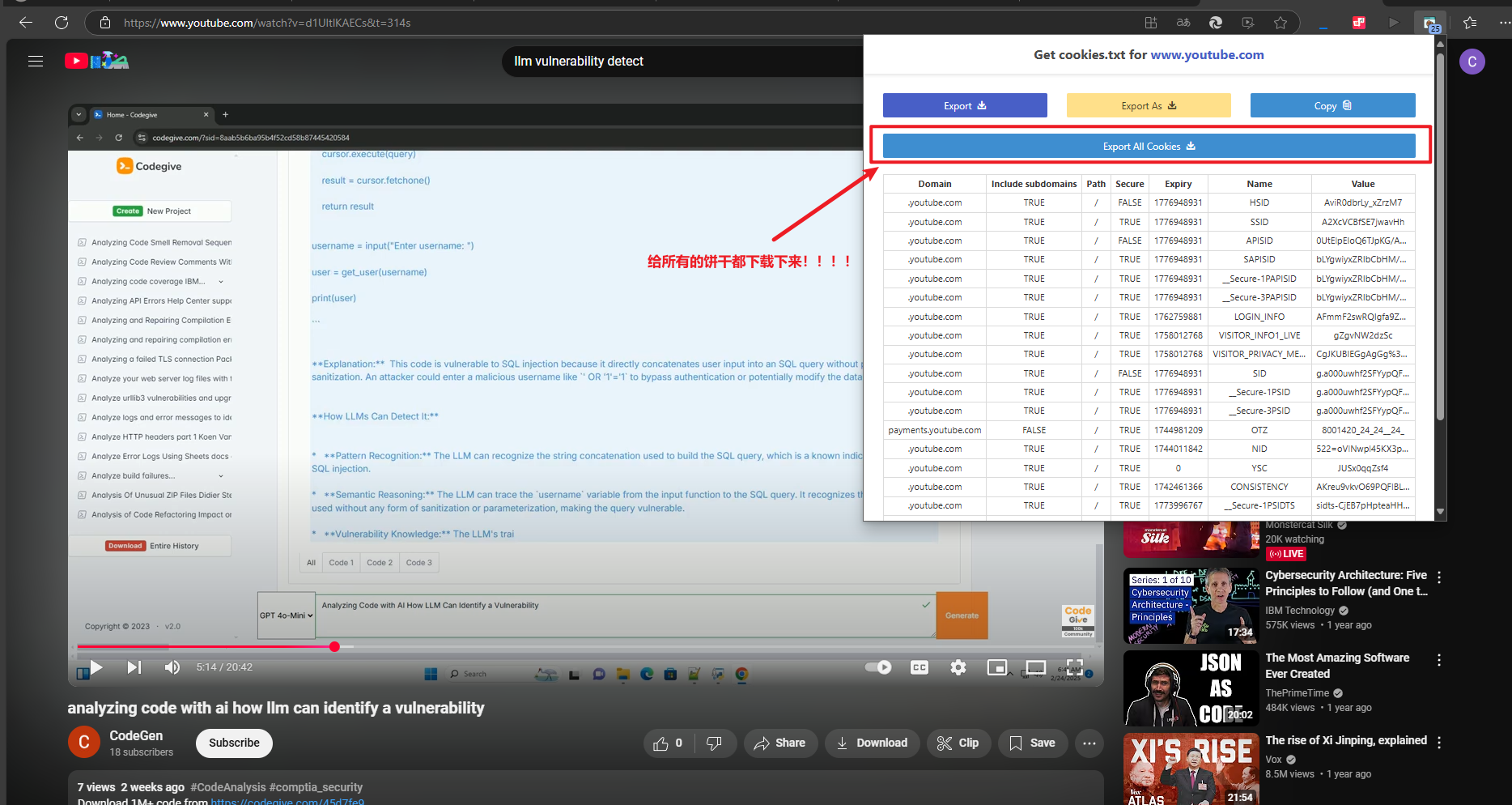Toggle the autoplay switch in the player
1512x805 pixels.
pyautogui.click(x=878, y=667)
